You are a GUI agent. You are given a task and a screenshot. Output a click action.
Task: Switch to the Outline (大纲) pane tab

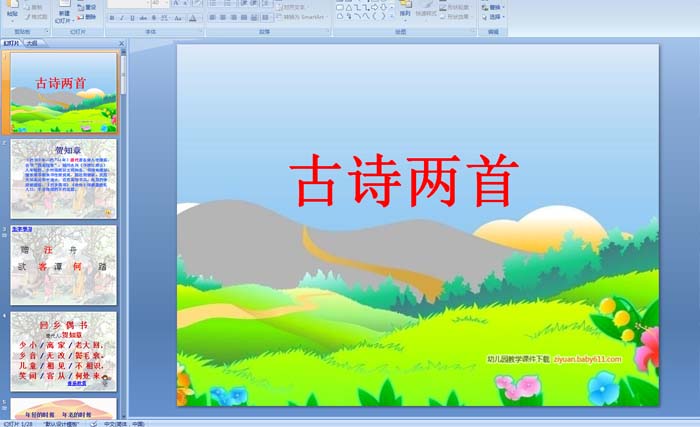32,43
